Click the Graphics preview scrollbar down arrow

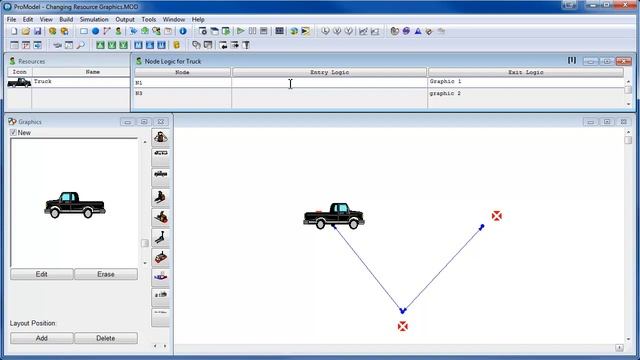point(145,263)
